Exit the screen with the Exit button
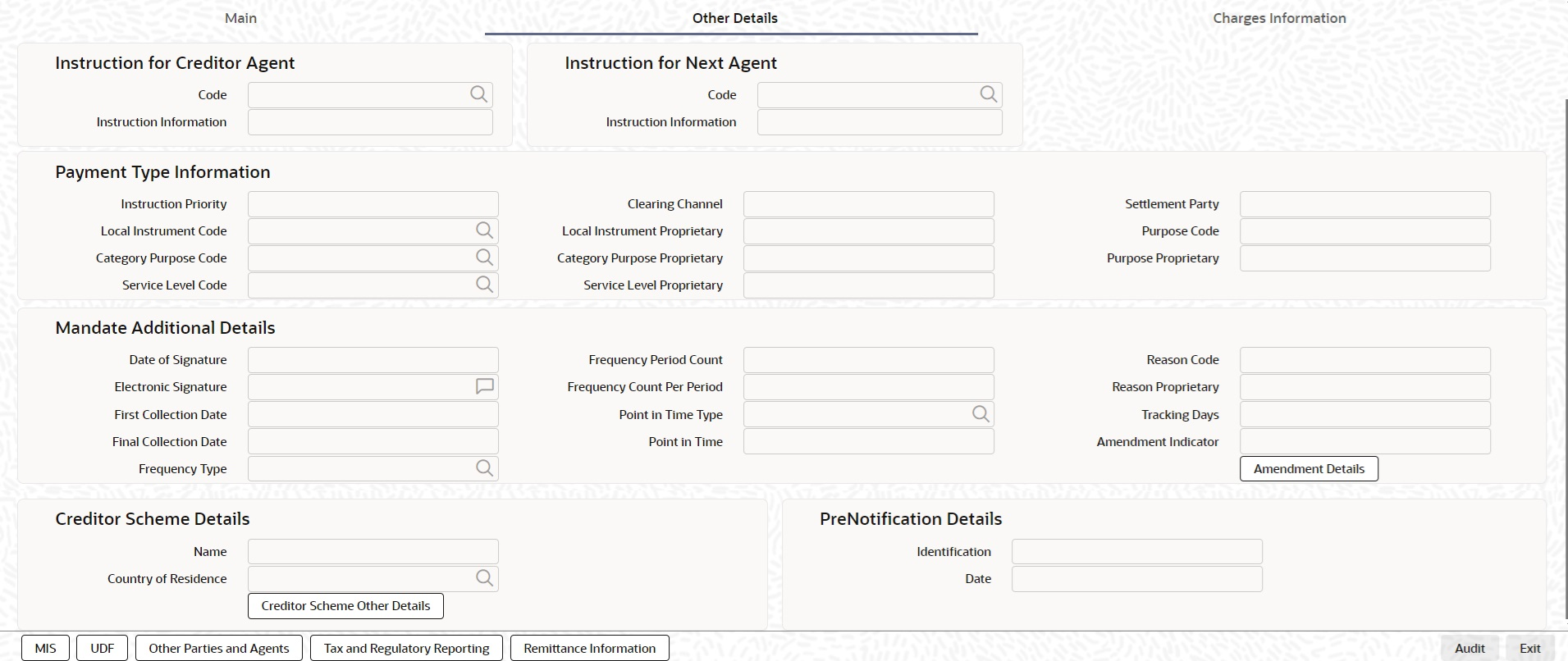Viewport: 1568px width, 661px height. (1529, 648)
